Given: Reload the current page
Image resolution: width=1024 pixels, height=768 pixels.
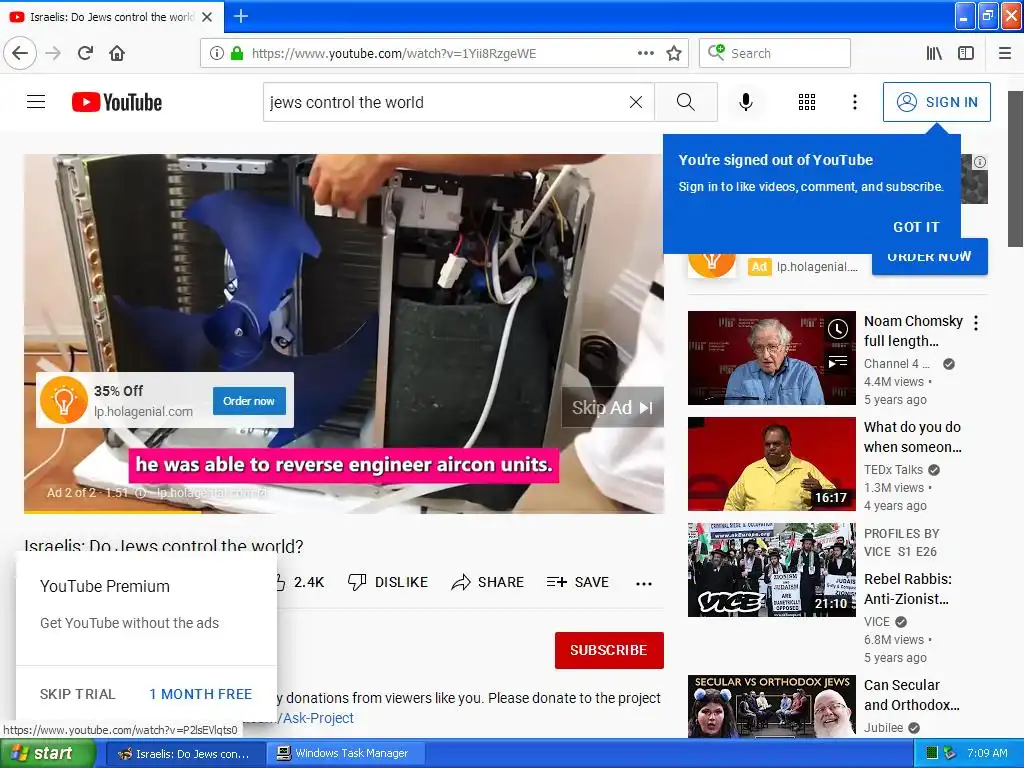Looking at the screenshot, I should point(85,53).
